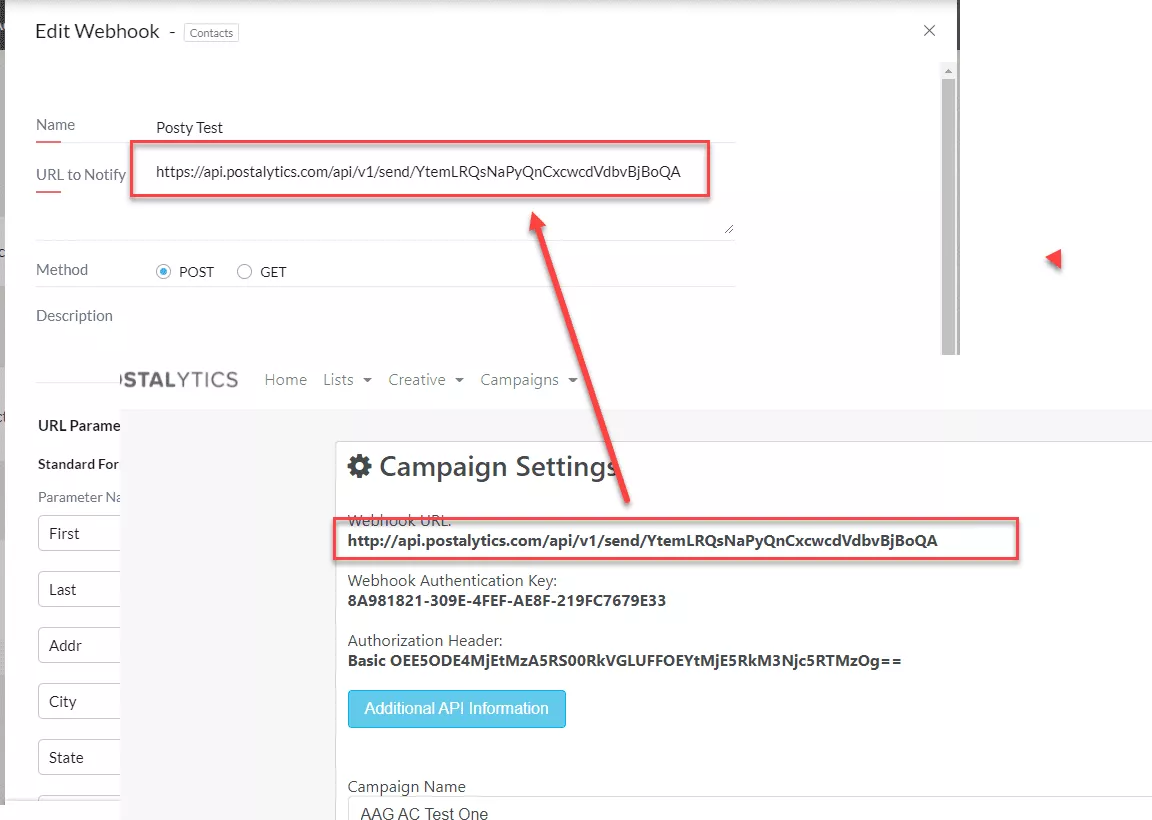
Task: Open the Home menu in Postalytics
Action: [x=286, y=380]
